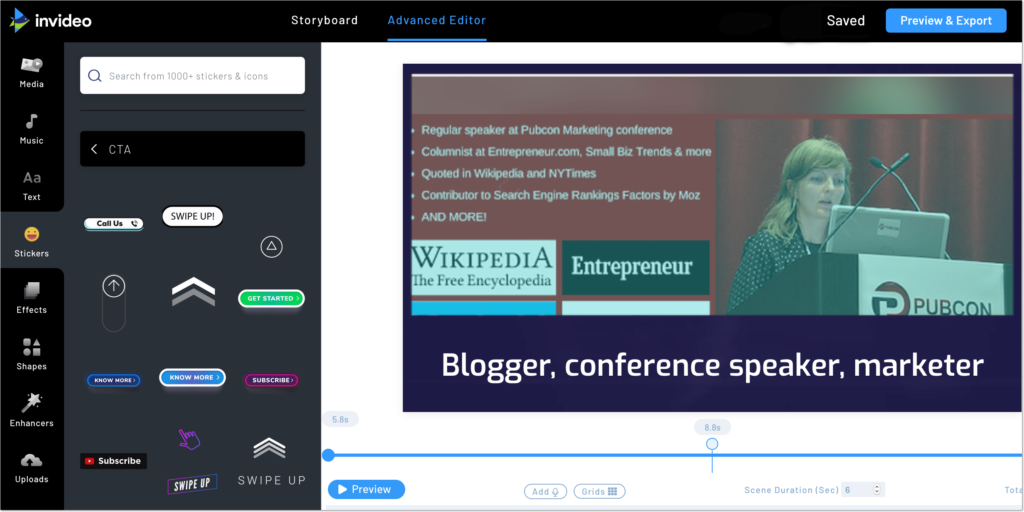Viewport: 1024px width, 512px height.
Task: Open the Uploads panel
Action: point(31,467)
